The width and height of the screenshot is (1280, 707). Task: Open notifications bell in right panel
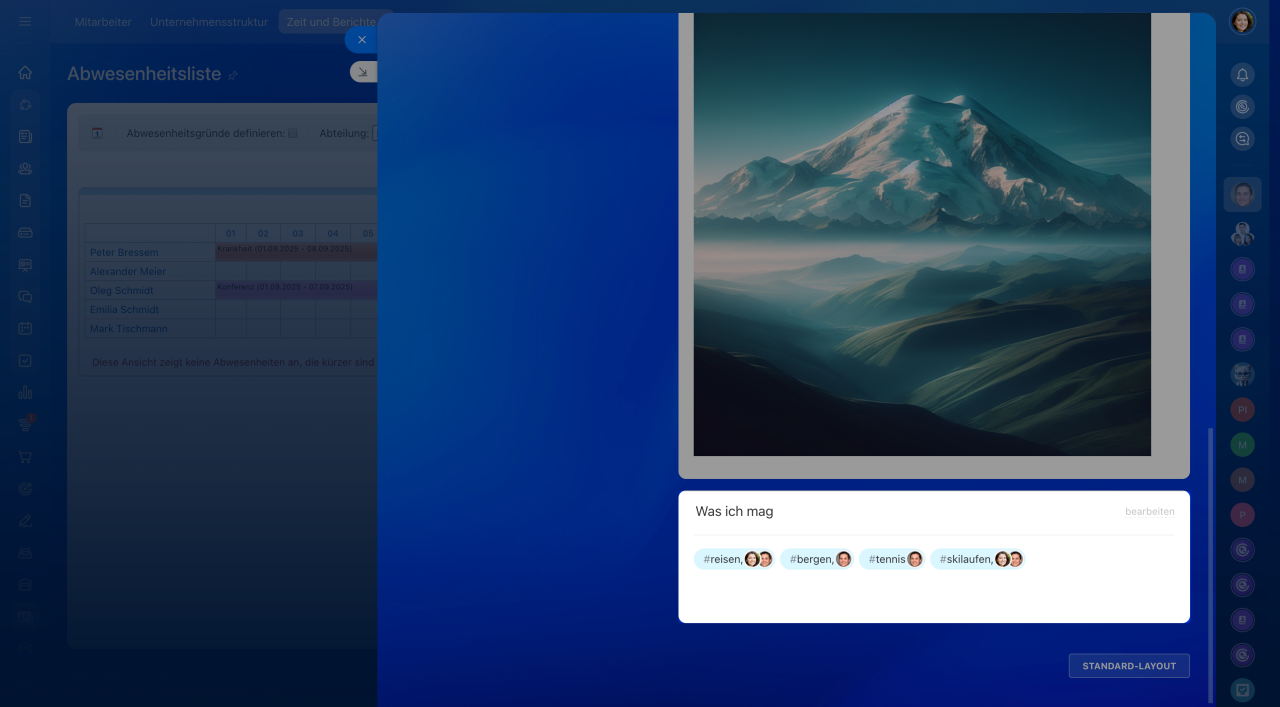coord(1242,74)
